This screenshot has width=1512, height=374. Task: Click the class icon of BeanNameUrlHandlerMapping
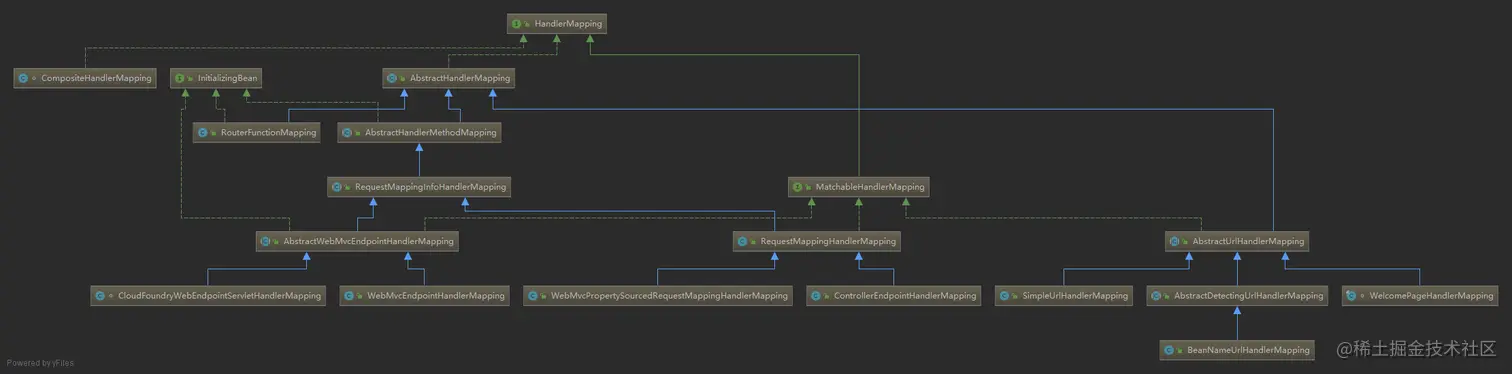pos(1169,350)
